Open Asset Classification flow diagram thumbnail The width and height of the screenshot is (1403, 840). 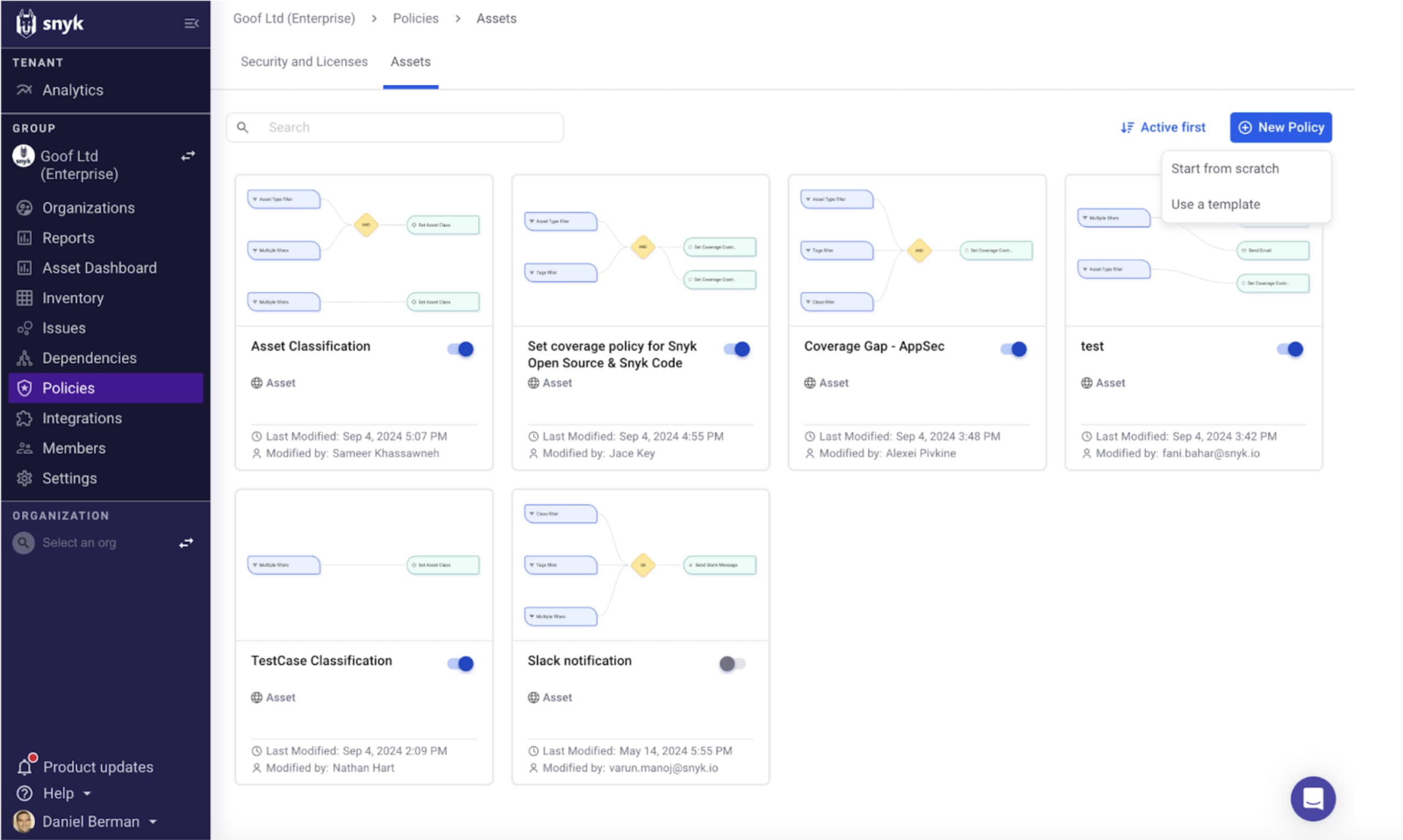tap(364, 250)
